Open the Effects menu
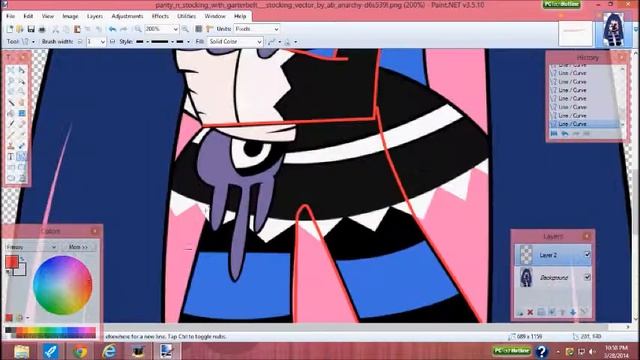This screenshot has width=640, height=360. tap(160, 16)
